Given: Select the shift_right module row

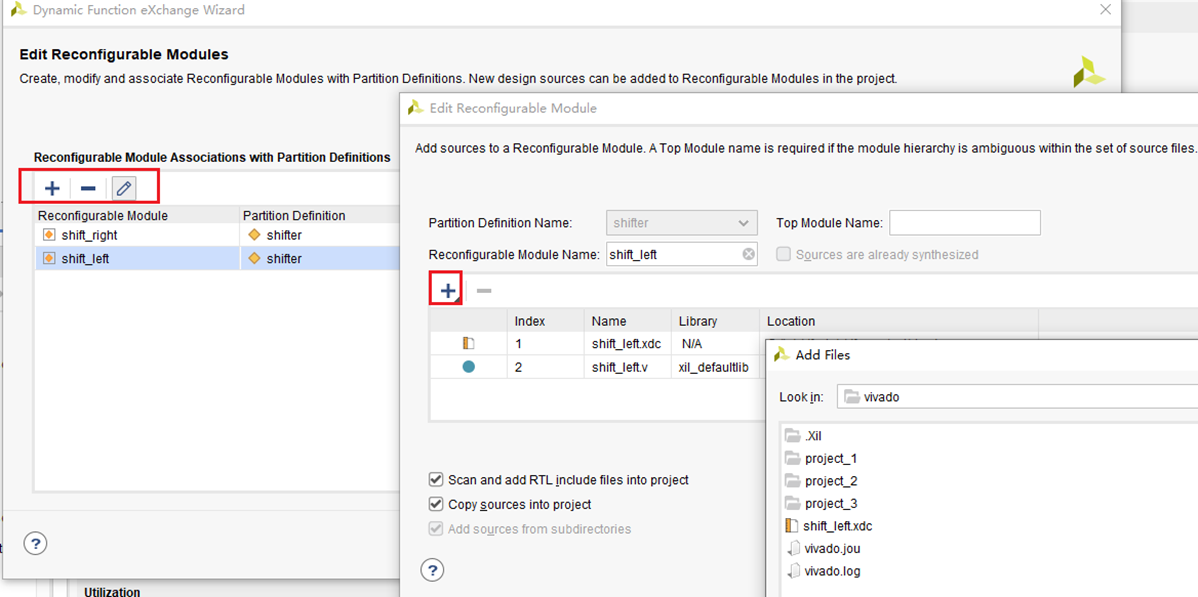Looking at the screenshot, I should (90, 235).
